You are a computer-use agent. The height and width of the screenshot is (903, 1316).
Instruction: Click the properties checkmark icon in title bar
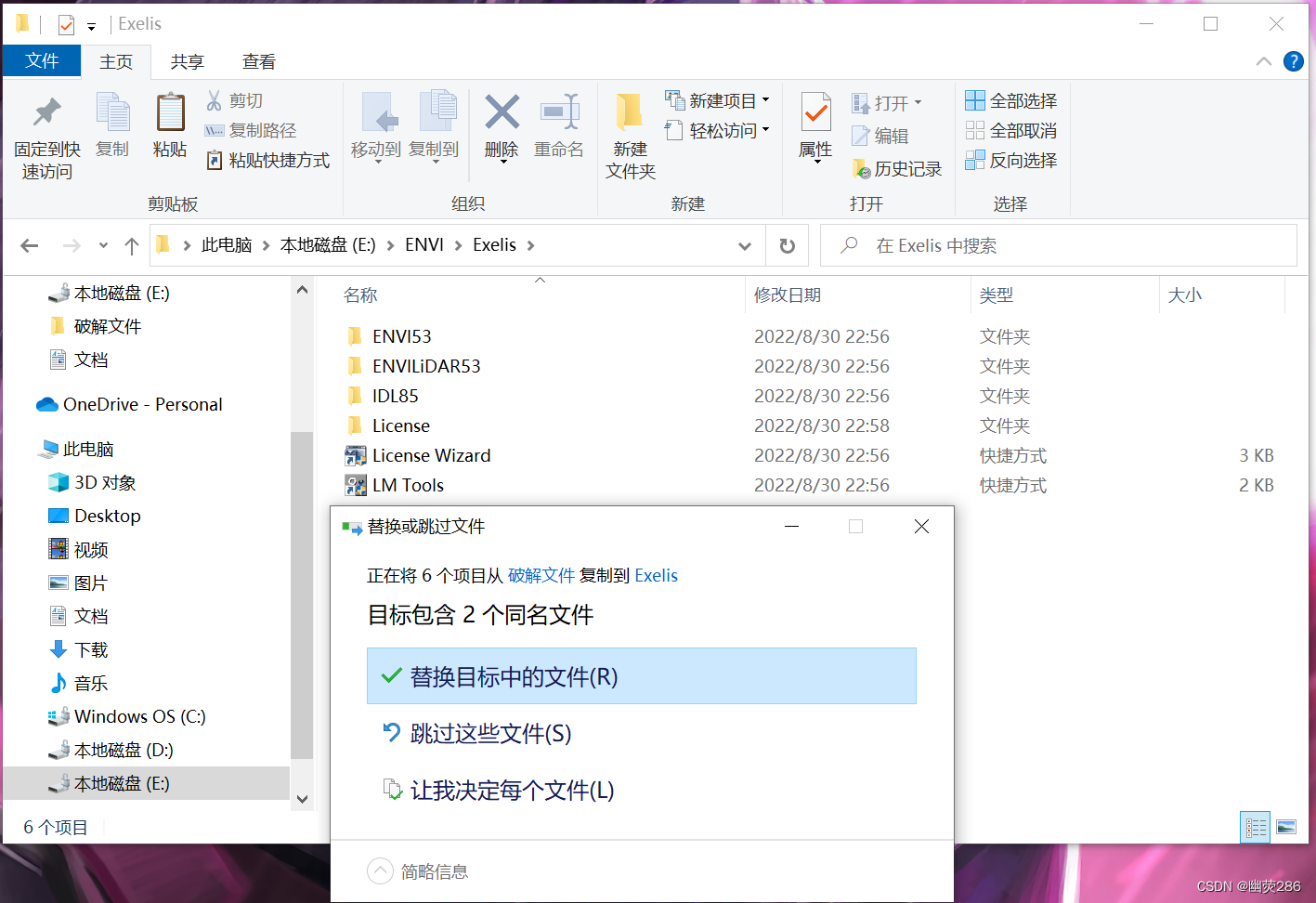66,25
